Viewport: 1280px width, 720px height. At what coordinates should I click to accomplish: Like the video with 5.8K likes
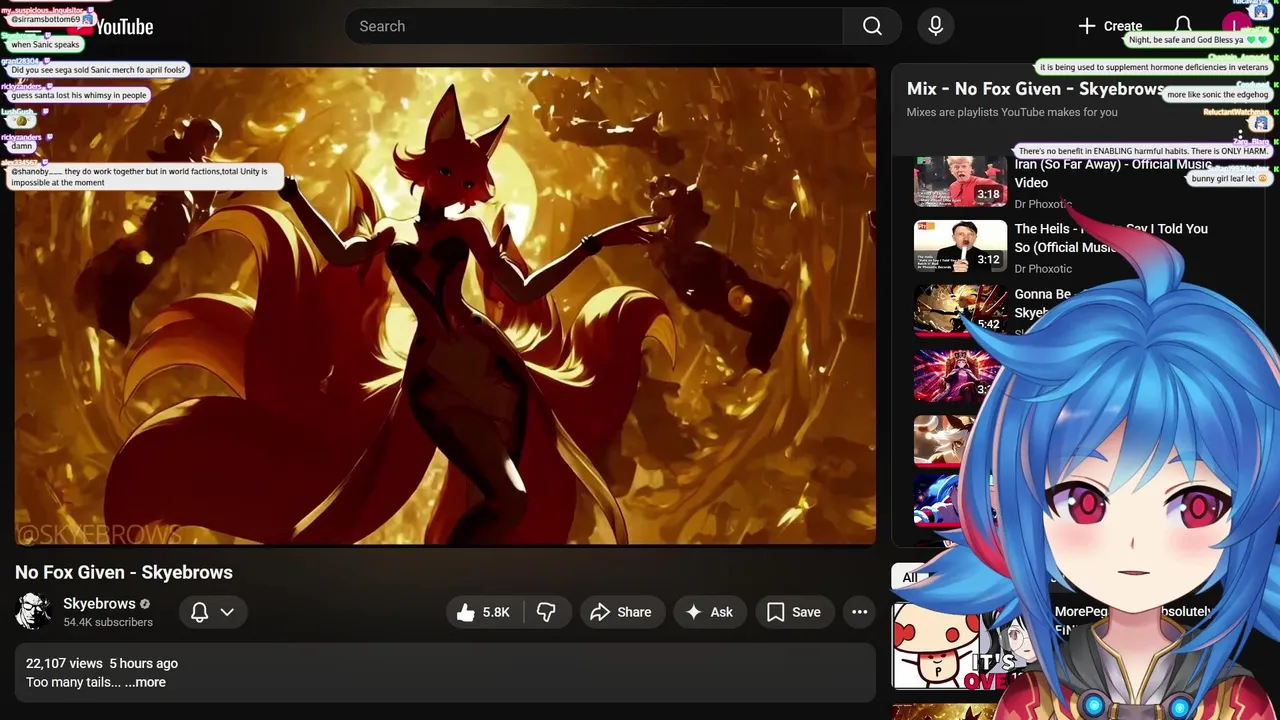coord(484,612)
